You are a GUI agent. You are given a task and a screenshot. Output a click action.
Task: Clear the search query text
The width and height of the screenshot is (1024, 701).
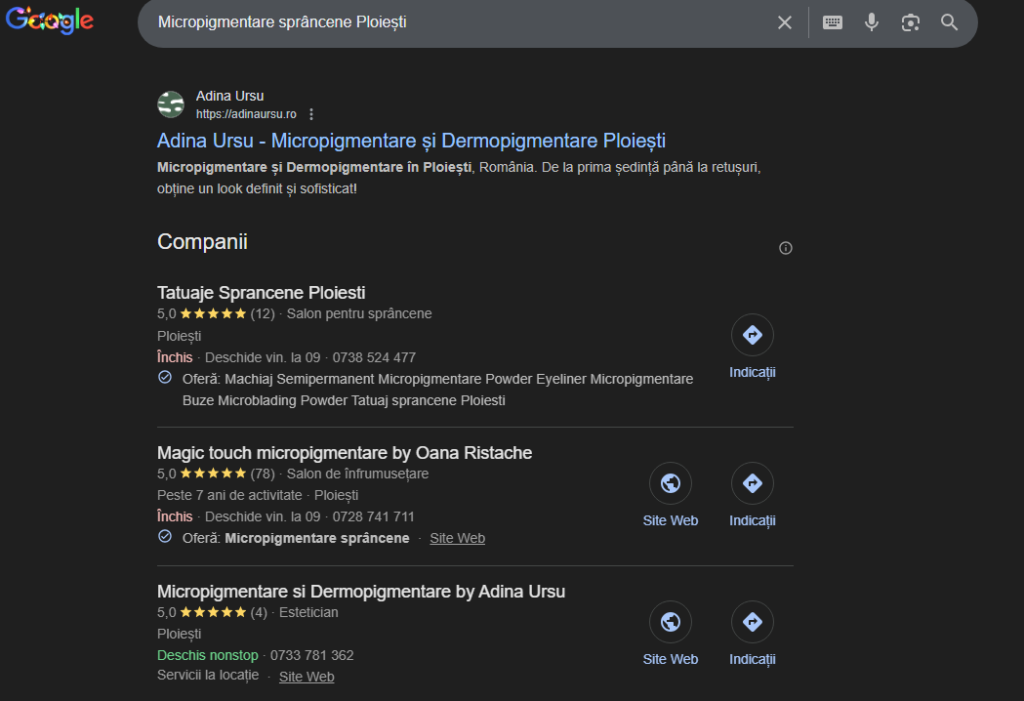tap(785, 22)
